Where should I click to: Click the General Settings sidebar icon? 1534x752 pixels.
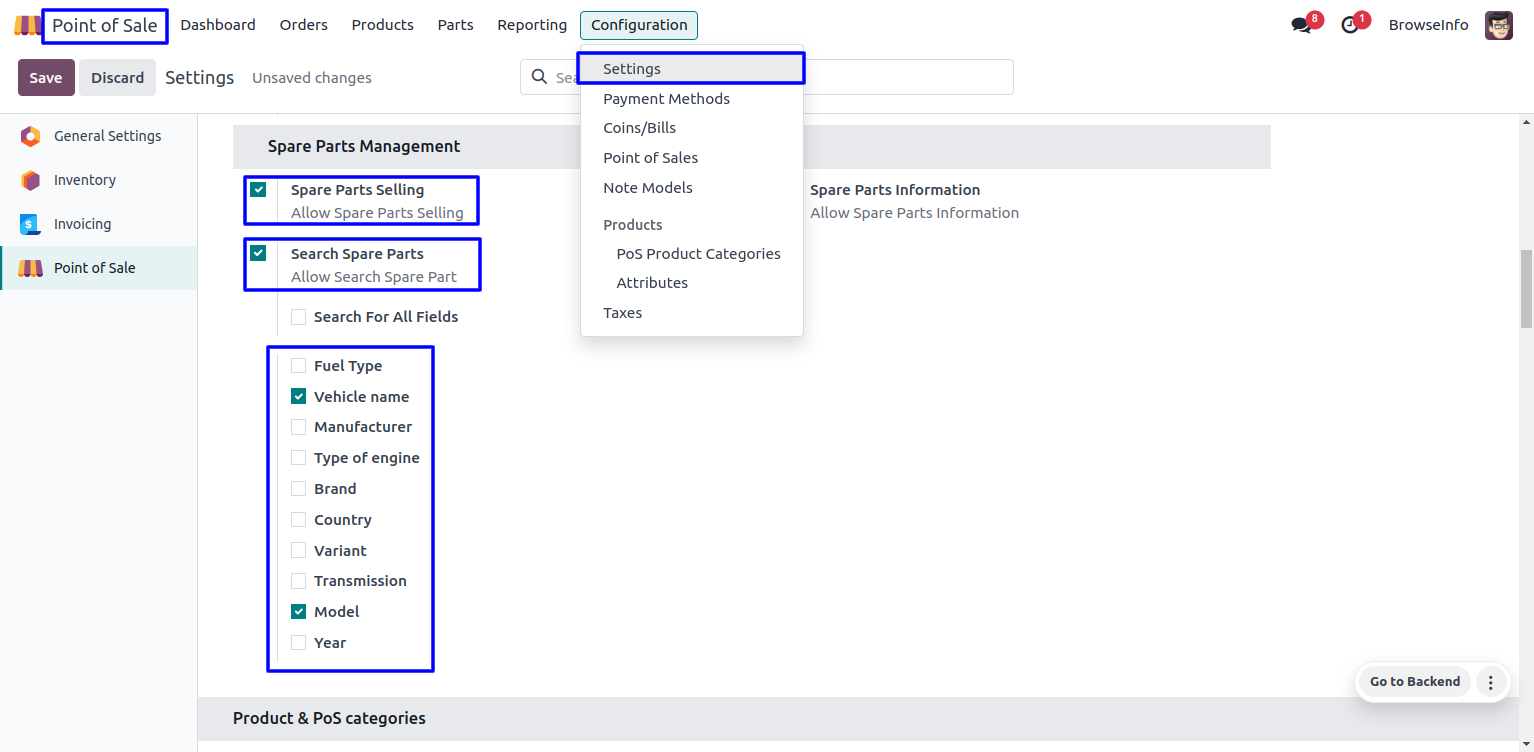[30, 136]
